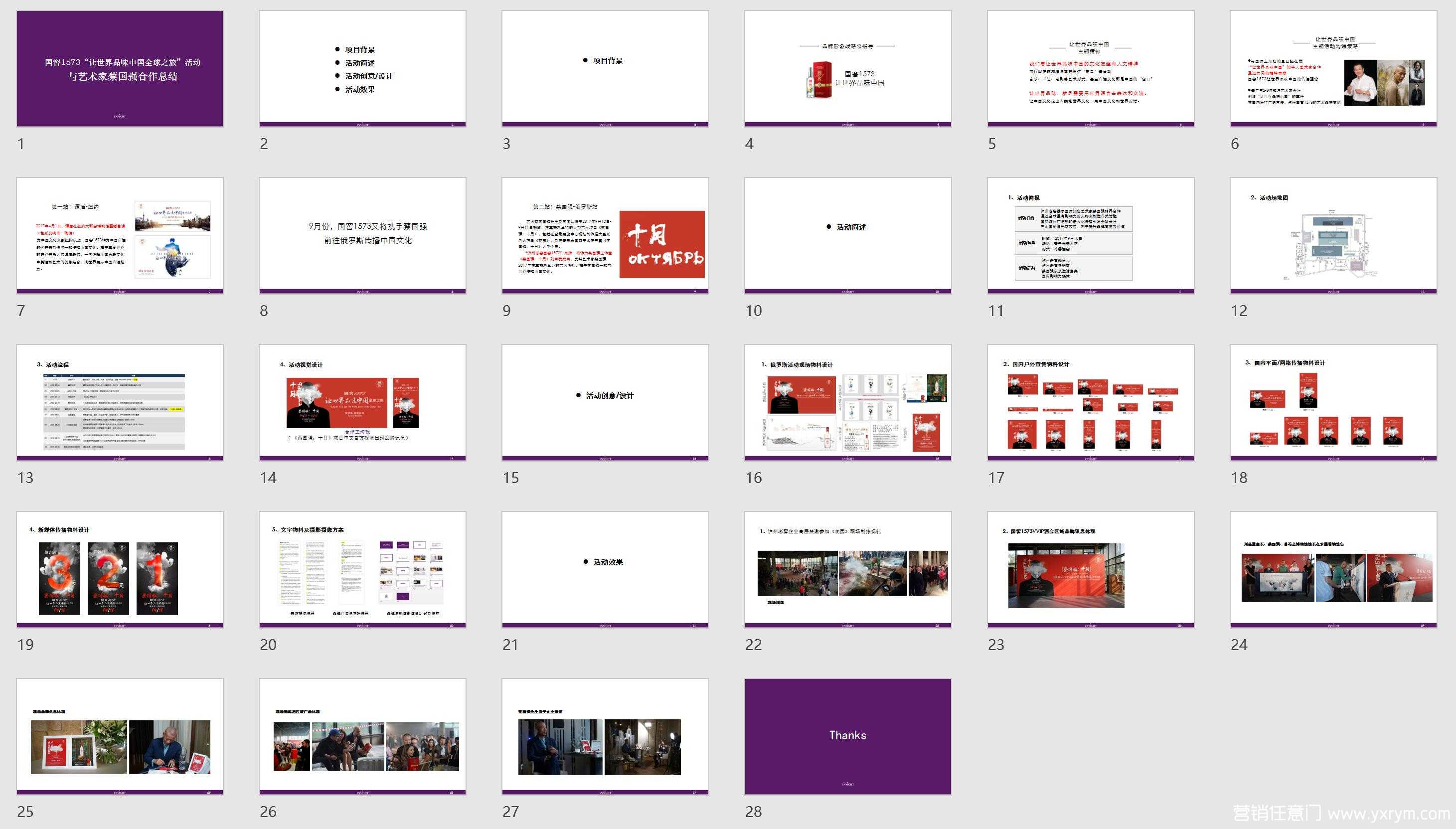Select slide 8 centered two-line text thumbnail
1456x829 pixels.
click(x=362, y=235)
